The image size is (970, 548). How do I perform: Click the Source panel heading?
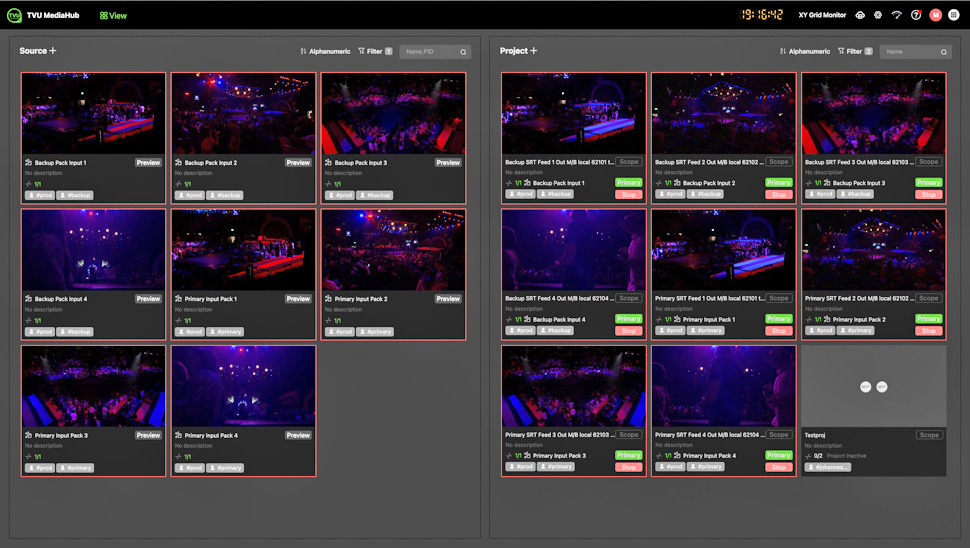point(33,51)
